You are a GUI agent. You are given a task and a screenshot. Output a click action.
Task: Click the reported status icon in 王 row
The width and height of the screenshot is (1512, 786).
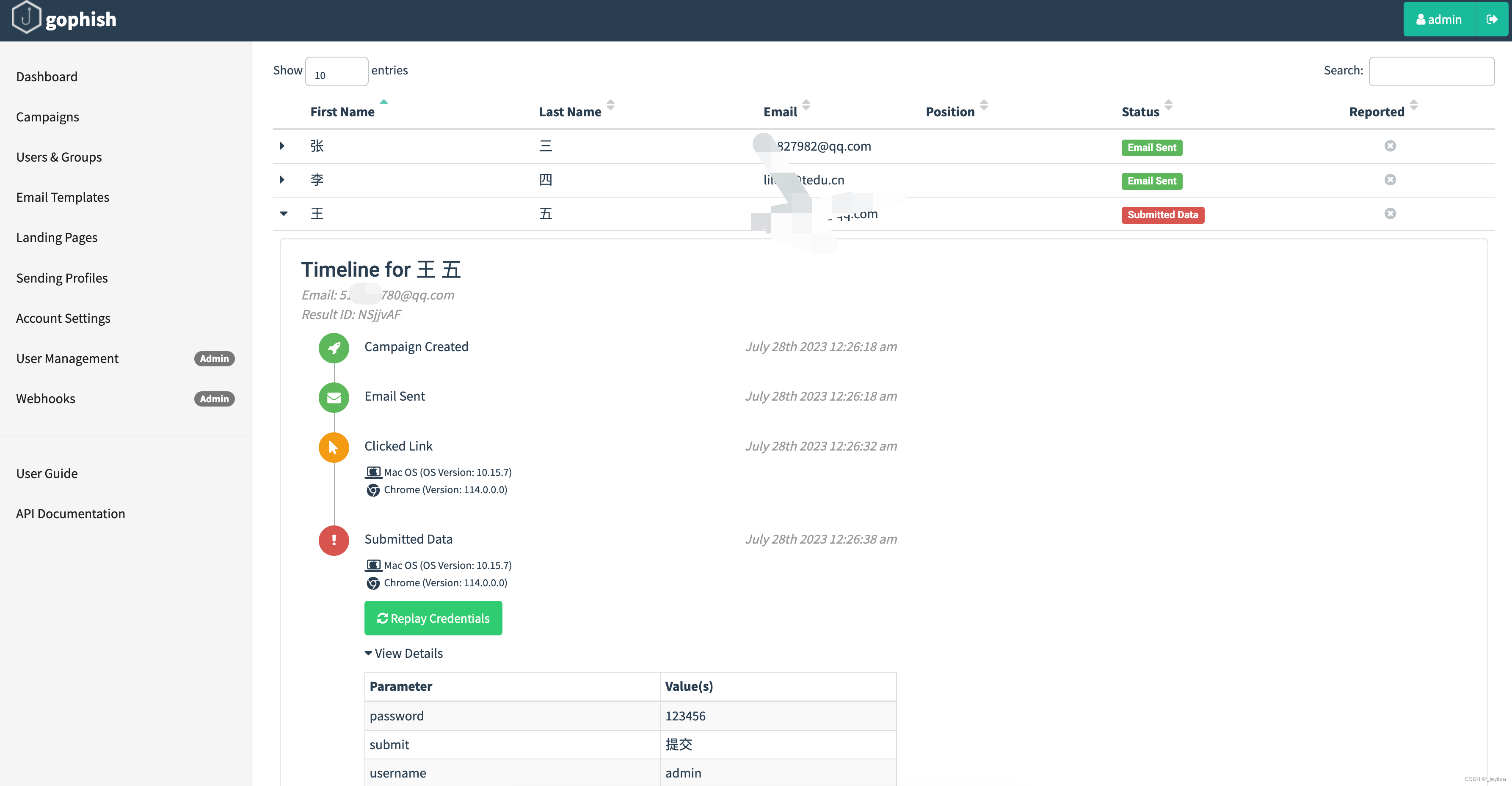tap(1390, 214)
